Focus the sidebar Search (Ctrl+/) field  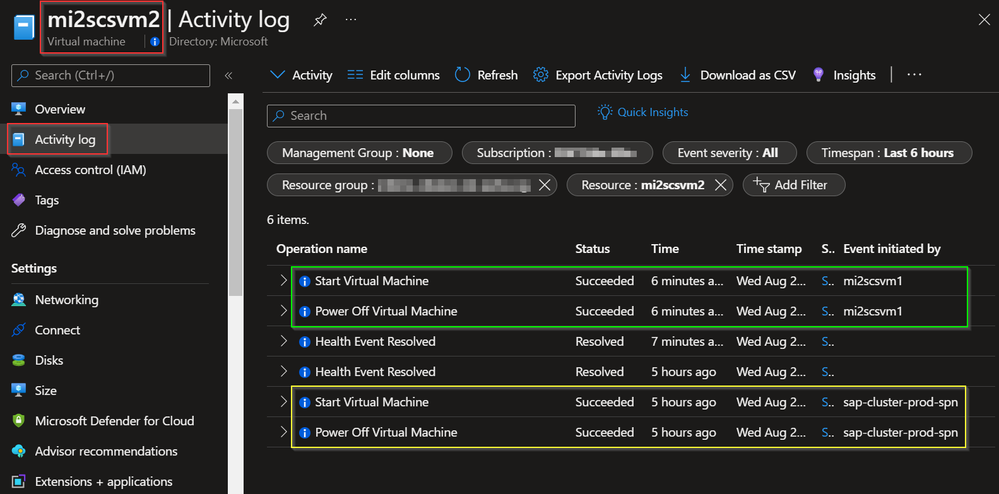coord(110,75)
